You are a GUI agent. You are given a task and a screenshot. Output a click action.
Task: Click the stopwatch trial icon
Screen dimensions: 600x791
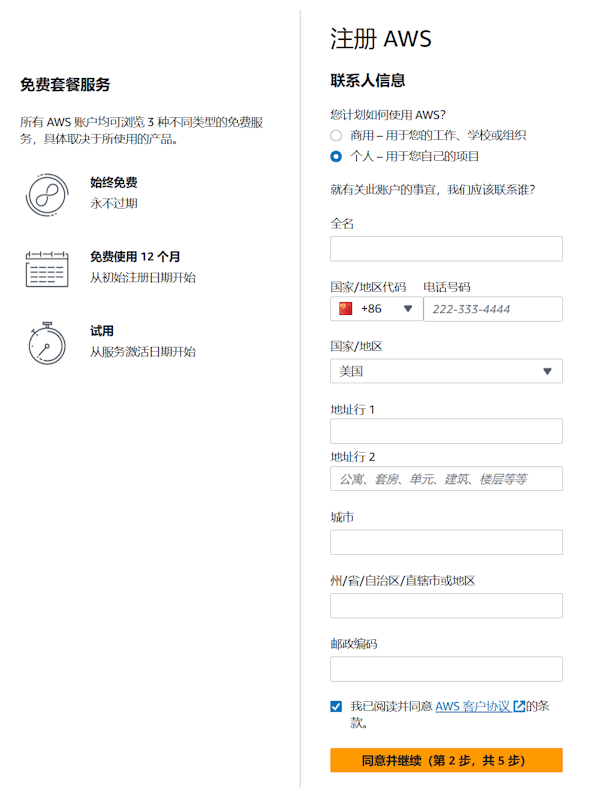pos(47,344)
